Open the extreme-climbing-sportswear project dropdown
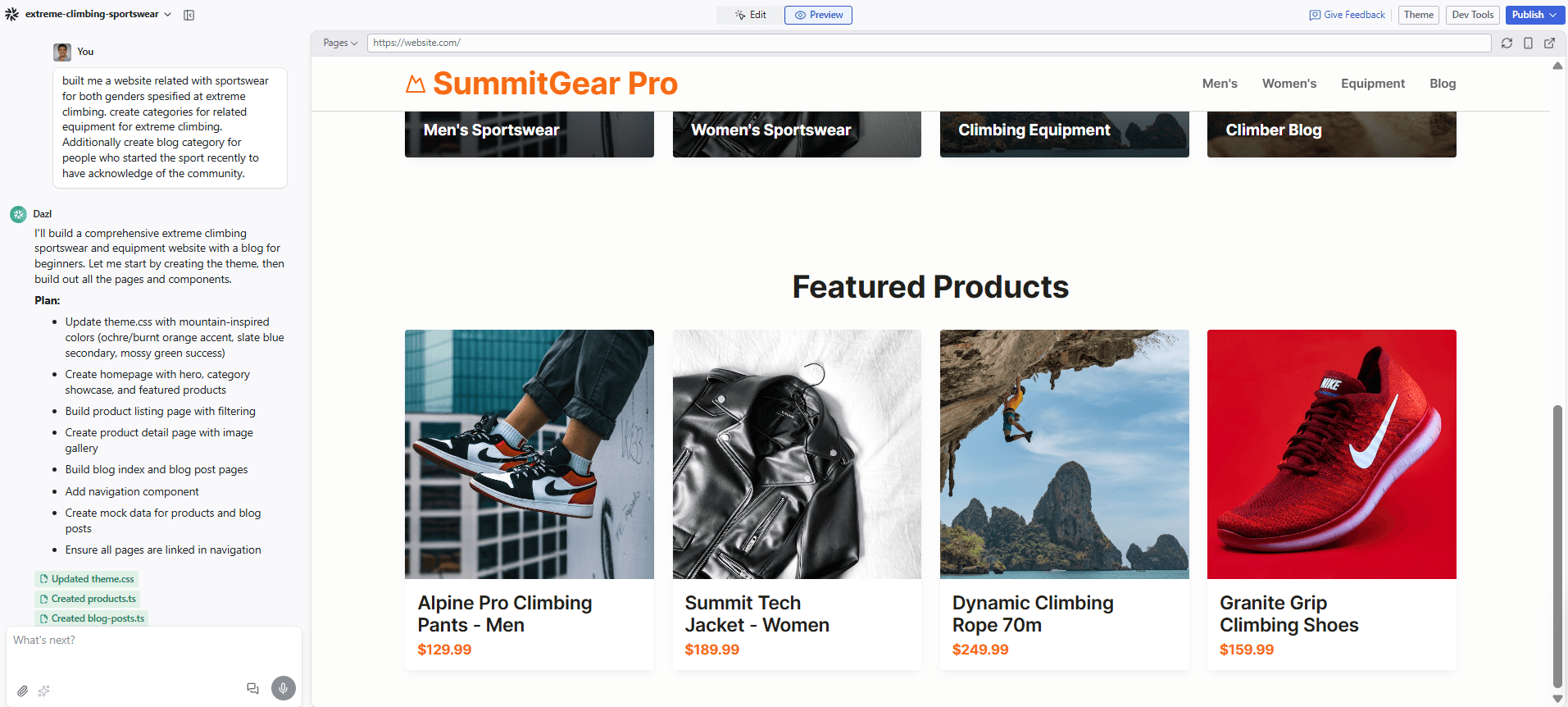Screen dimensions: 1568x707 pos(98,15)
